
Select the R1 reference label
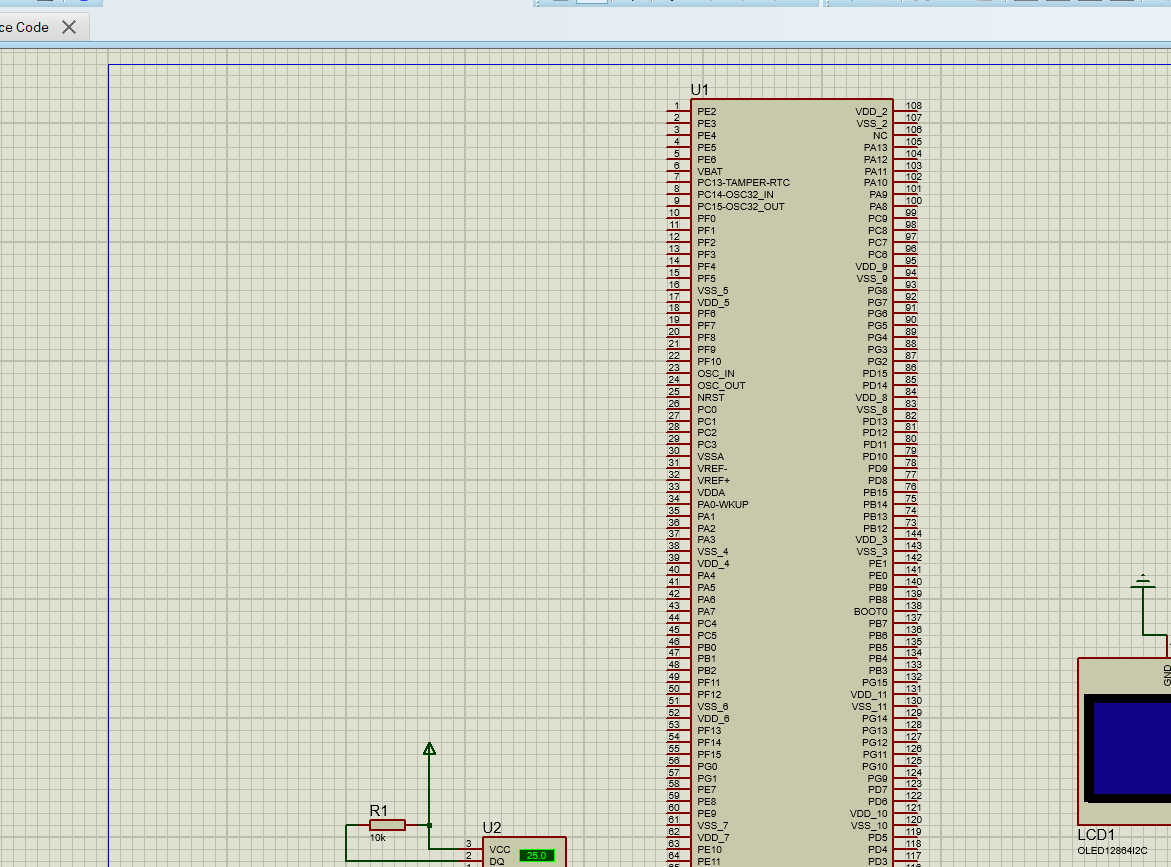(x=379, y=811)
